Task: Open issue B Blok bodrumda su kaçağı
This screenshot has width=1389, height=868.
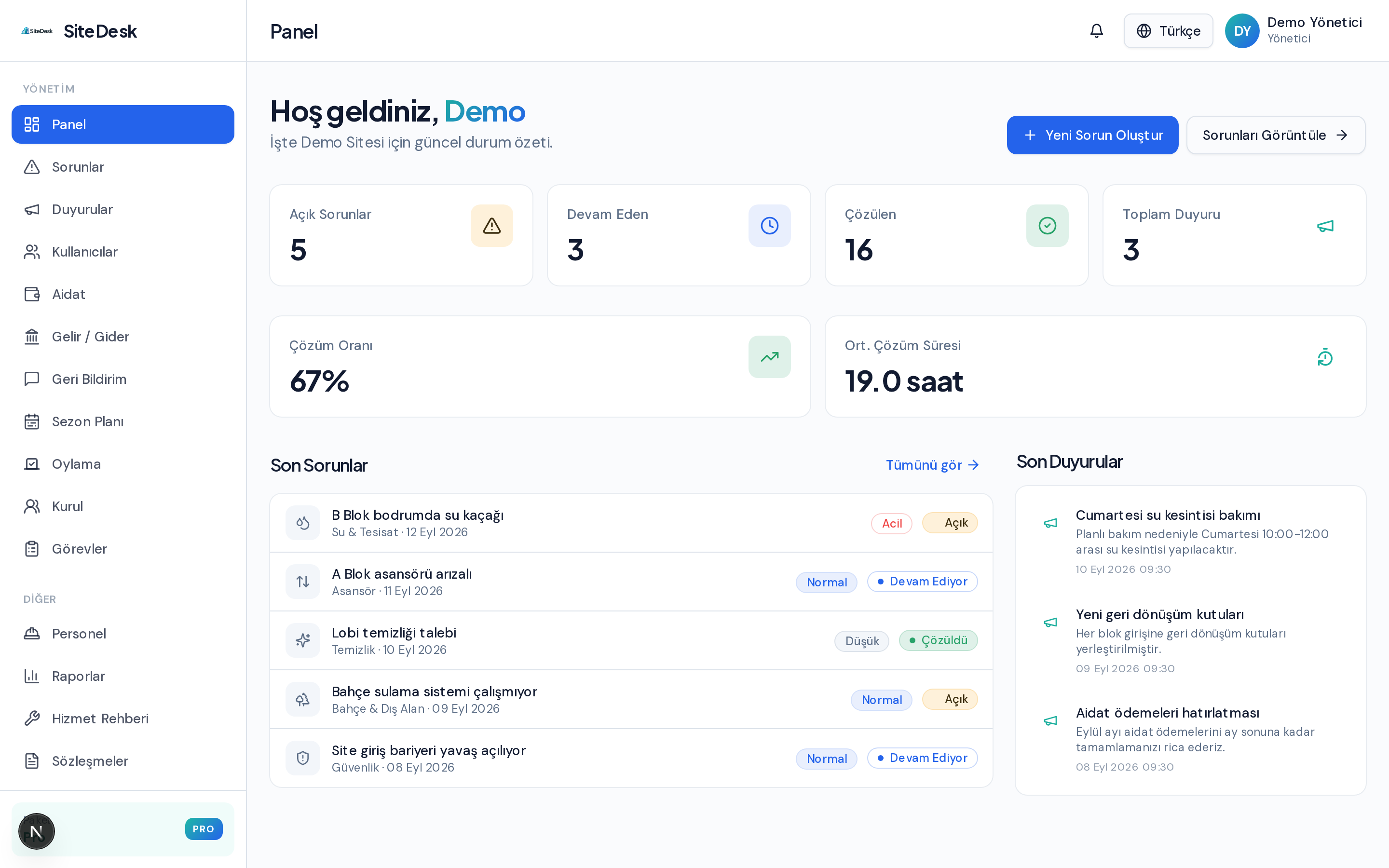Action: [631, 523]
